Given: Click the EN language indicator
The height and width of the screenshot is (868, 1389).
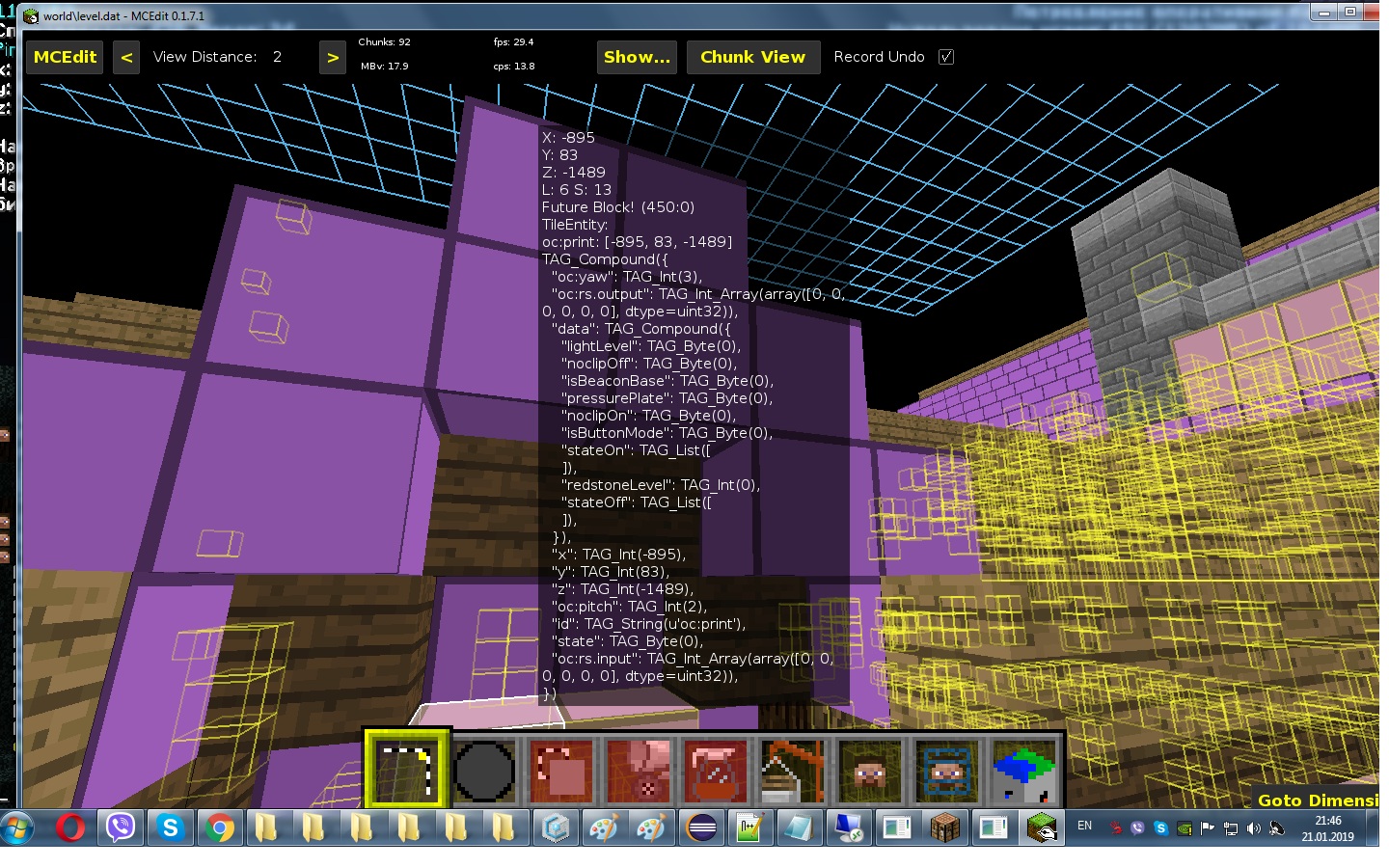Looking at the screenshot, I should pos(1084,826).
